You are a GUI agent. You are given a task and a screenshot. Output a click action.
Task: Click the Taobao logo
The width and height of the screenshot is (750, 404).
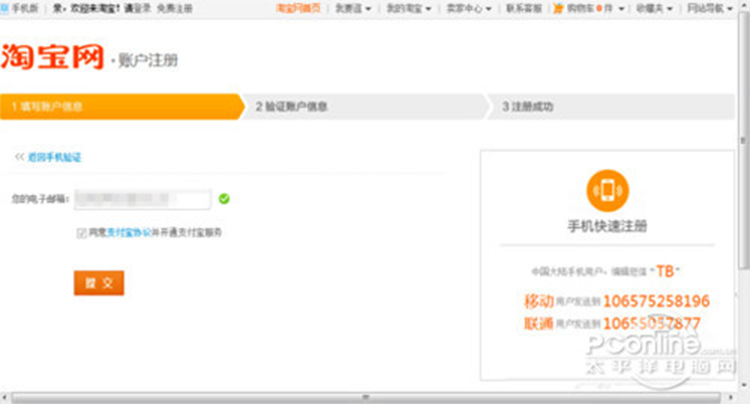pos(53,57)
